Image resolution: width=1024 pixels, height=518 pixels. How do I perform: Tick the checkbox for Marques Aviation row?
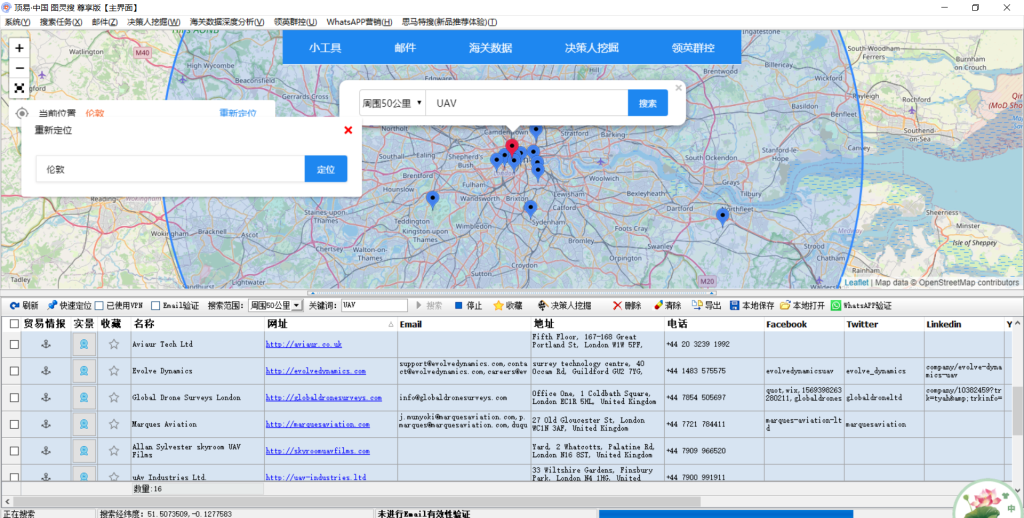[x=14, y=424]
